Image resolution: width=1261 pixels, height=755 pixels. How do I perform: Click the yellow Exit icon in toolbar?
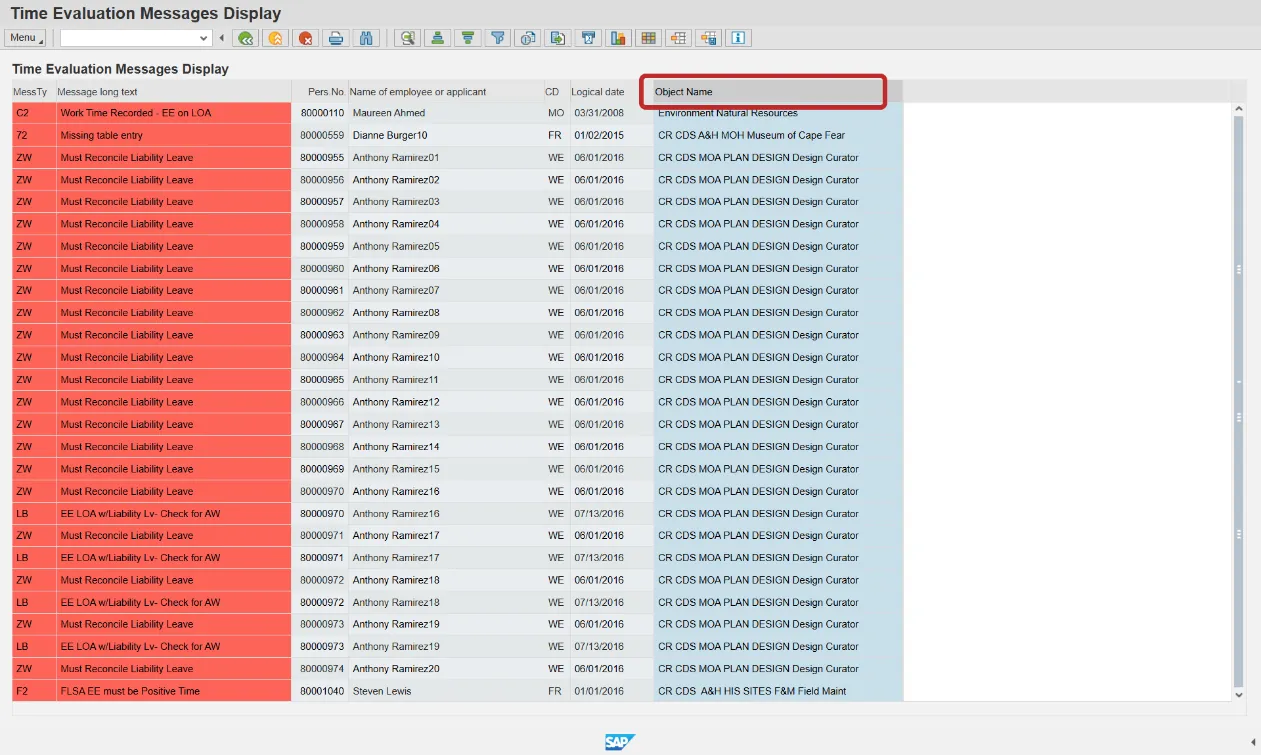(275, 38)
